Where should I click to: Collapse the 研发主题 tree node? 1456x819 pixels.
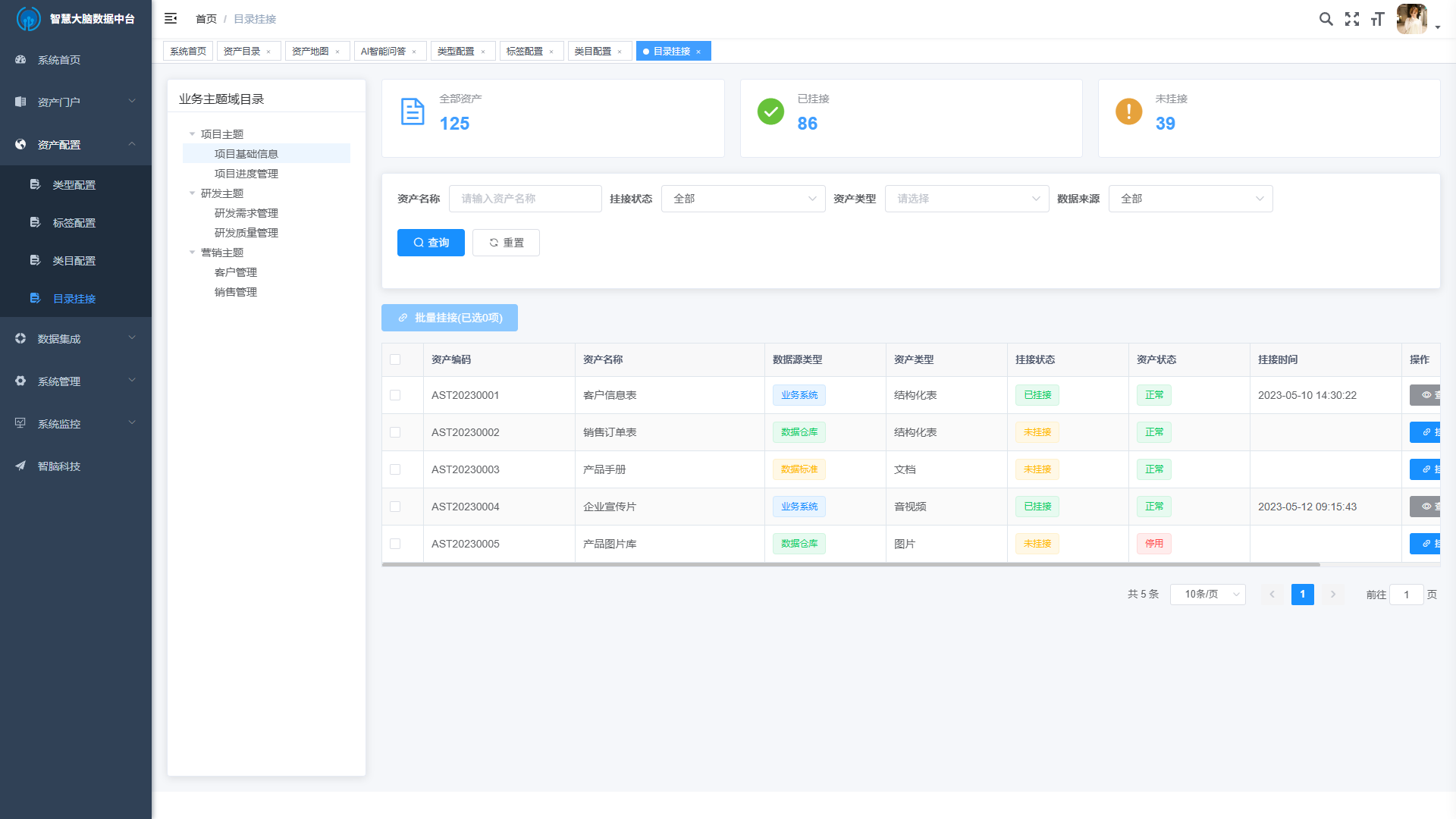(x=193, y=193)
